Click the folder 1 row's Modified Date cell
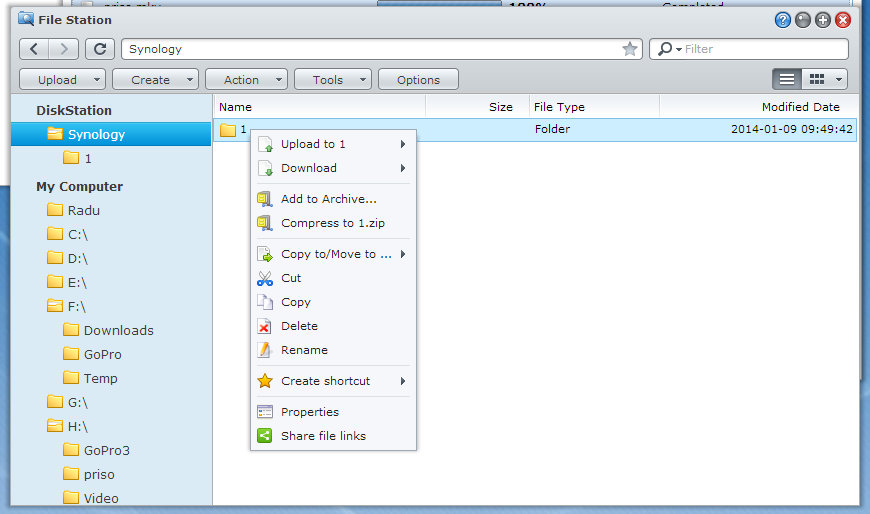This screenshot has height=514, width=870. pos(791,129)
